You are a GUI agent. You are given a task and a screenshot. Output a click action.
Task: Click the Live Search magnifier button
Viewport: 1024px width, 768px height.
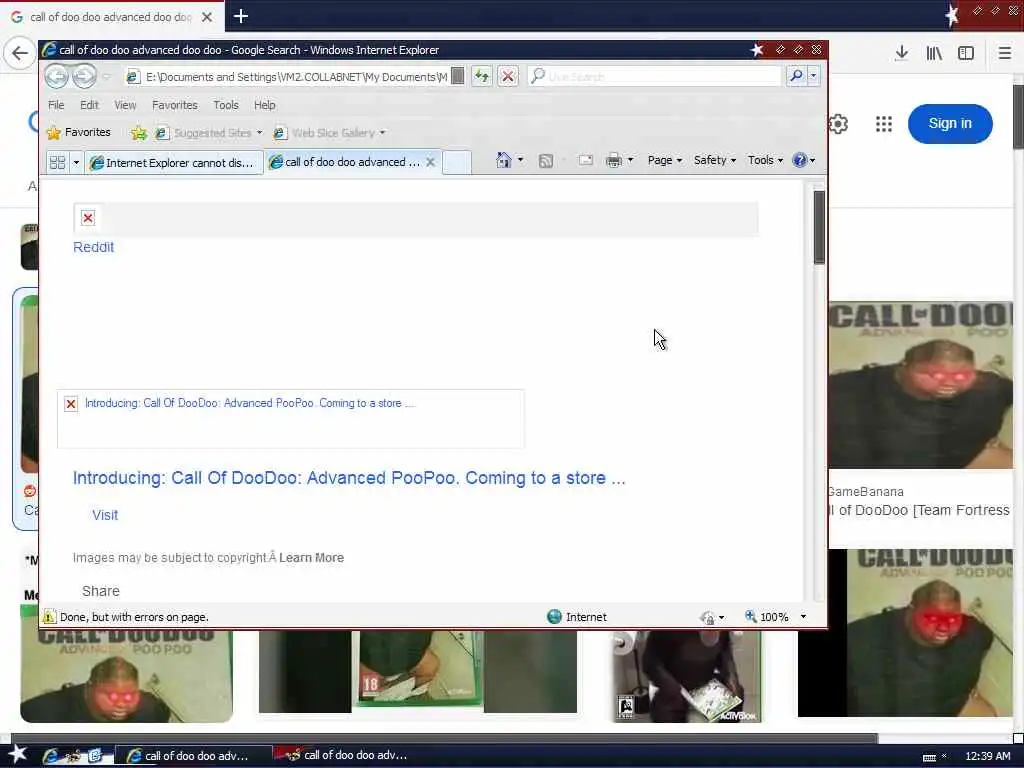pyautogui.click(x=796, y=76)
